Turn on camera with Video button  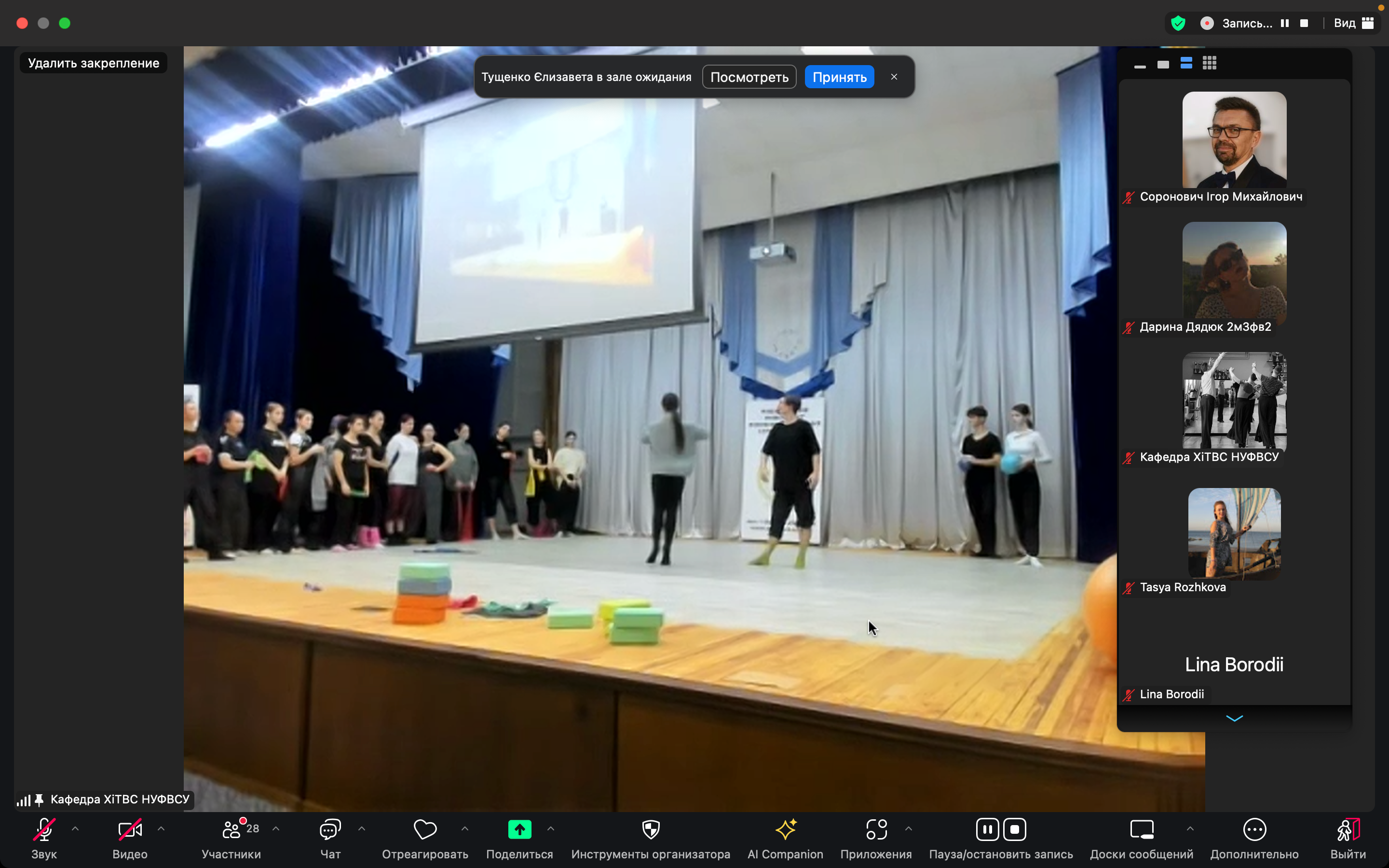click(x=130, y=829)
